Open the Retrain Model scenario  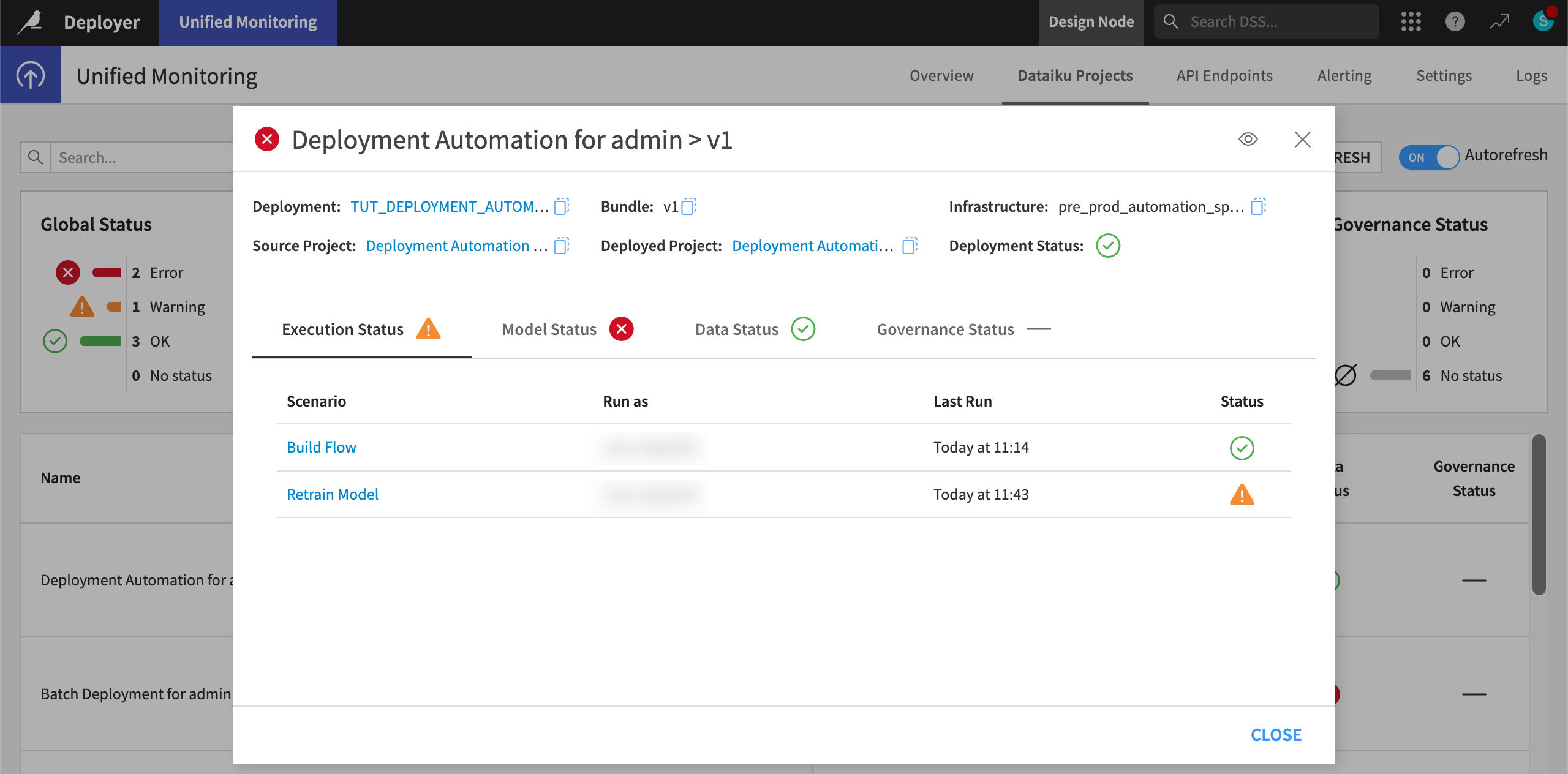332,494
